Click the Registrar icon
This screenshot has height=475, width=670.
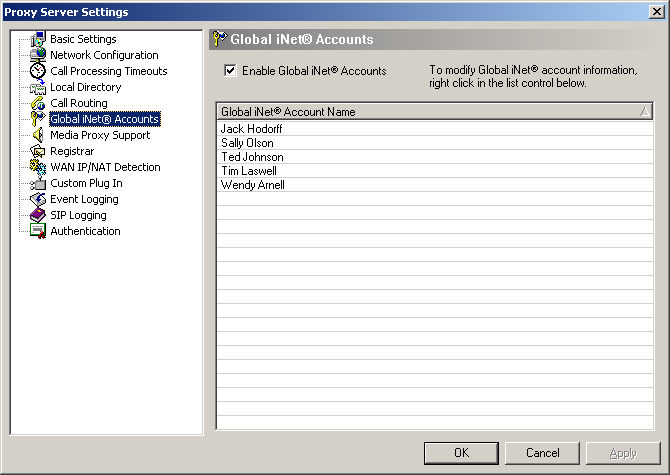38,151
